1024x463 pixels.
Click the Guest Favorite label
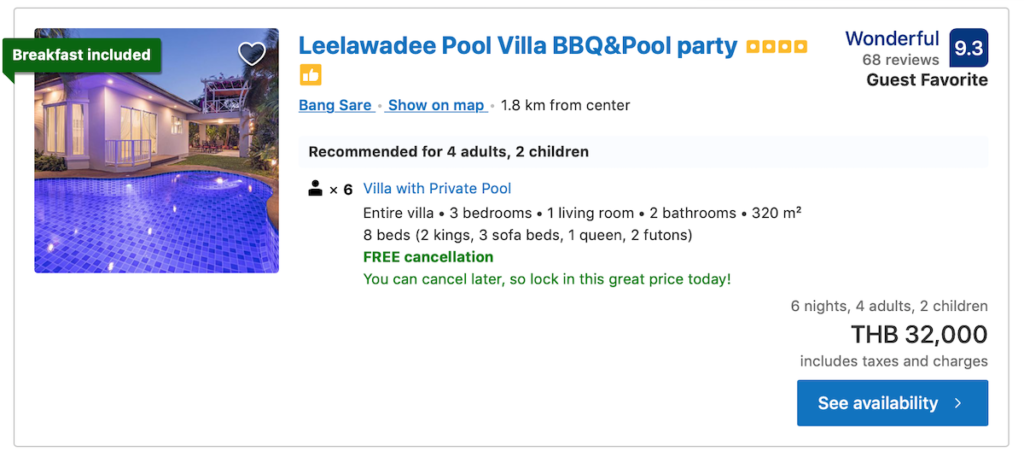click(x=927, y=80)
